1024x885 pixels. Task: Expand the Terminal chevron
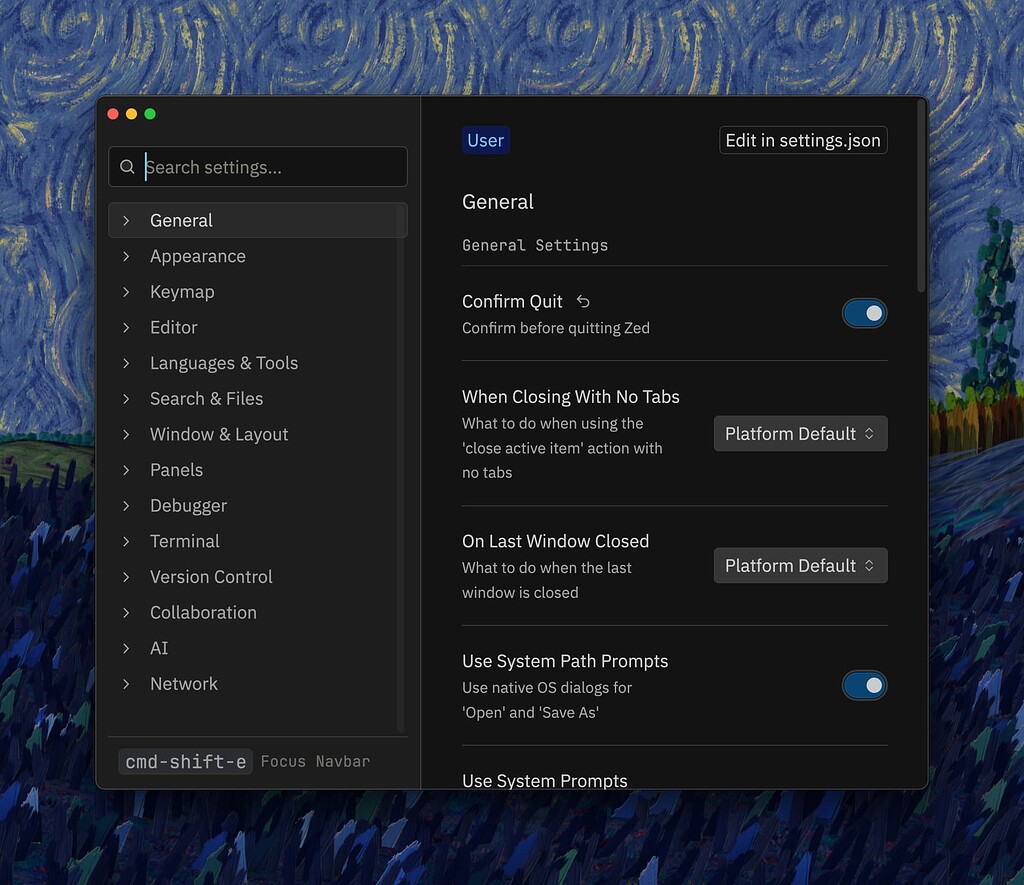126,541
